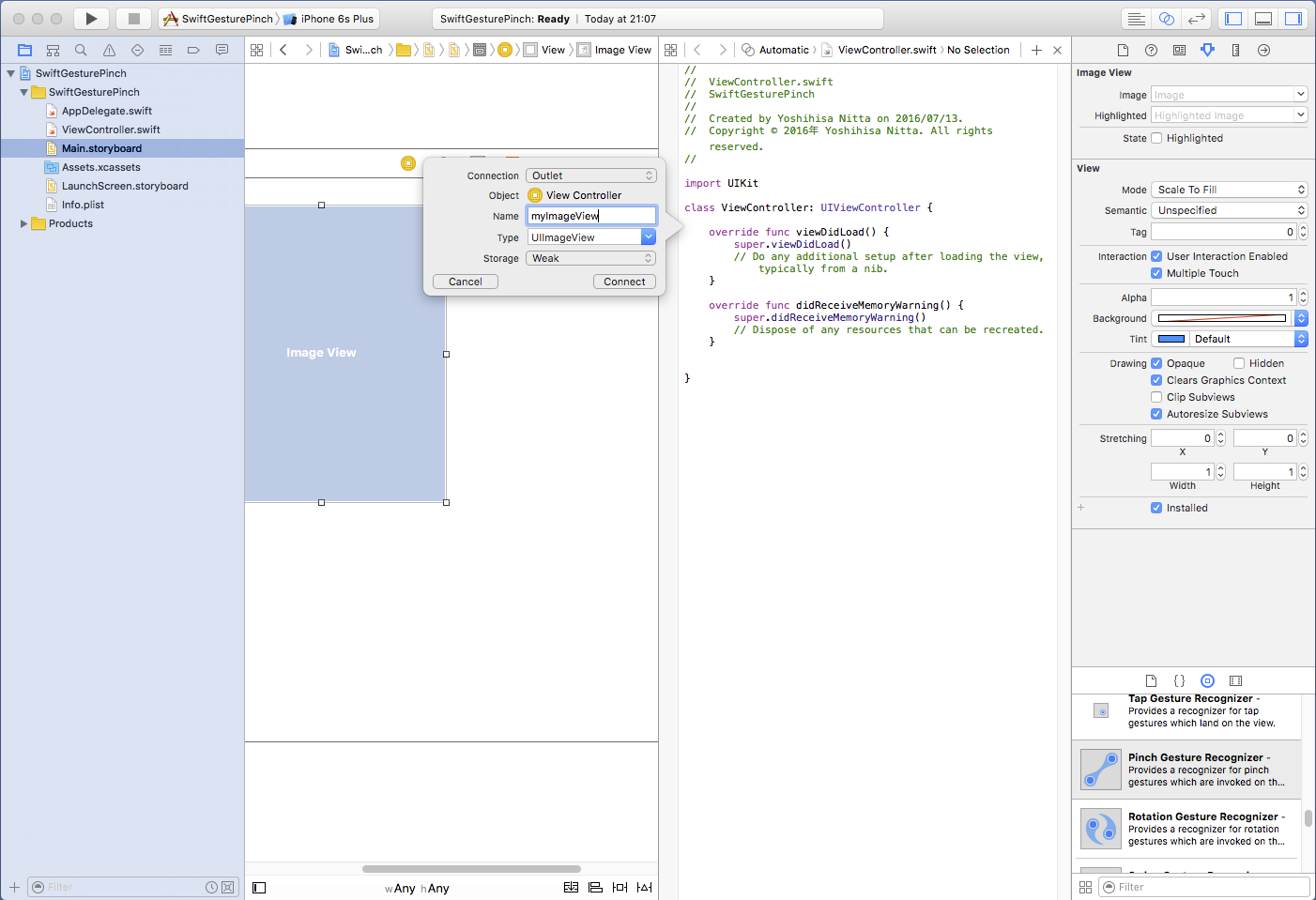Toggle the Hidden checkbox

coord(1239,363)
